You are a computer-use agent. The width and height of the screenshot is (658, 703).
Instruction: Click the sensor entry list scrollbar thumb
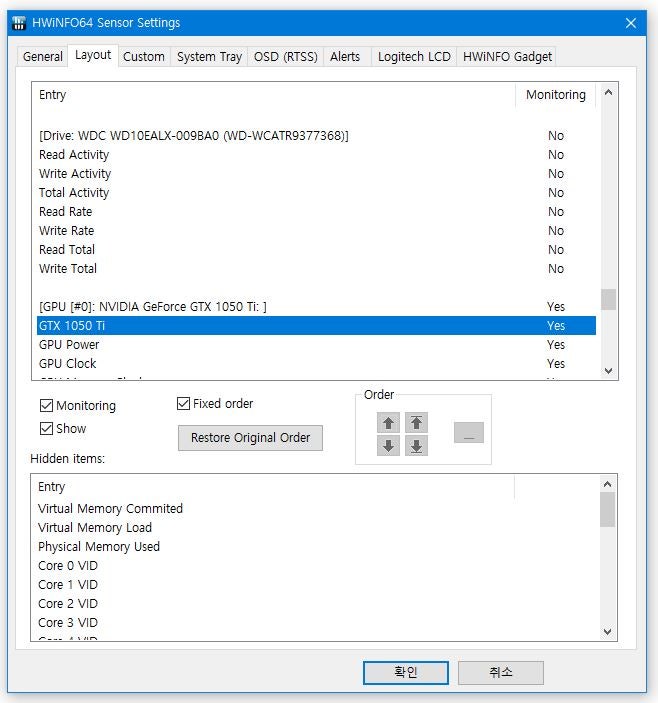[x=608, y=299]
